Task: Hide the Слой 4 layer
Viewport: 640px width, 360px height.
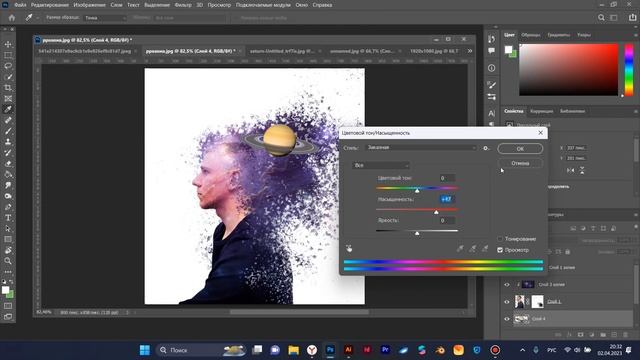Action: pos(507,319)
